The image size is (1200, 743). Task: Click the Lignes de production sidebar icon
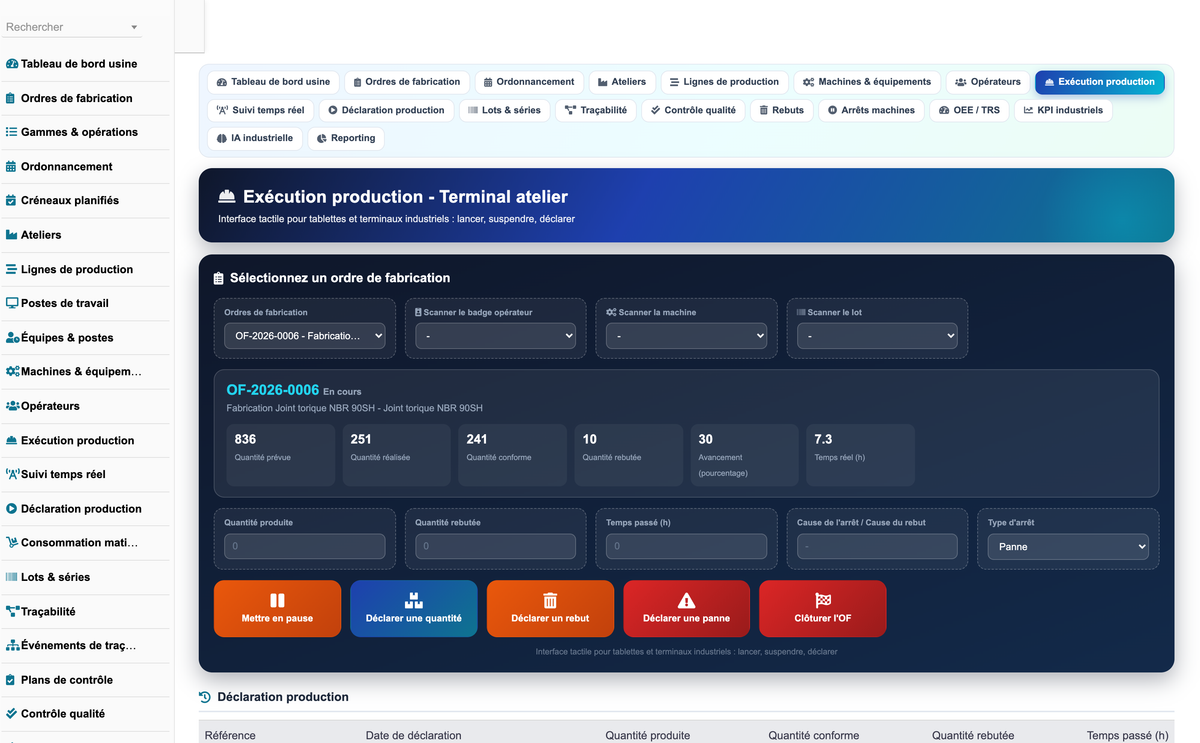click(x=12, y=269)
